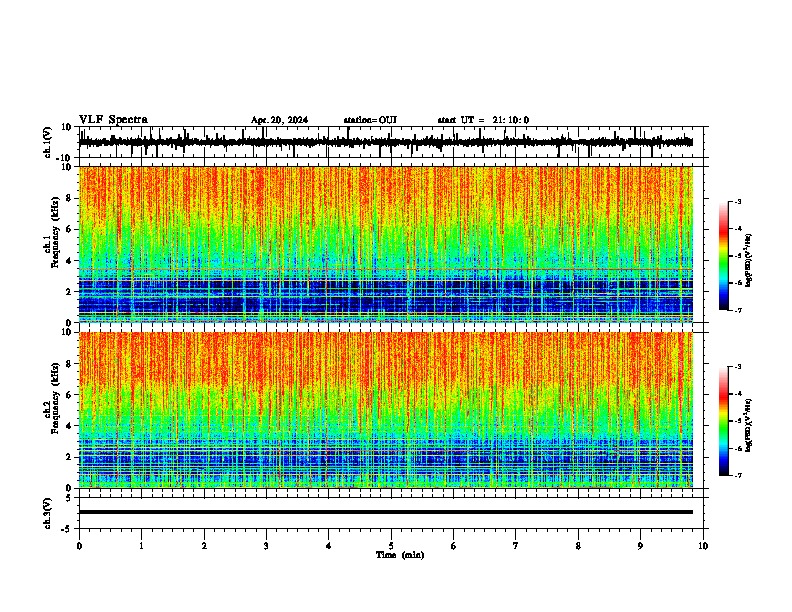This screenshot has height=612, width=792.
Task: Select the "start UT = 21:10: 0" text
Action: pos(483,120)
